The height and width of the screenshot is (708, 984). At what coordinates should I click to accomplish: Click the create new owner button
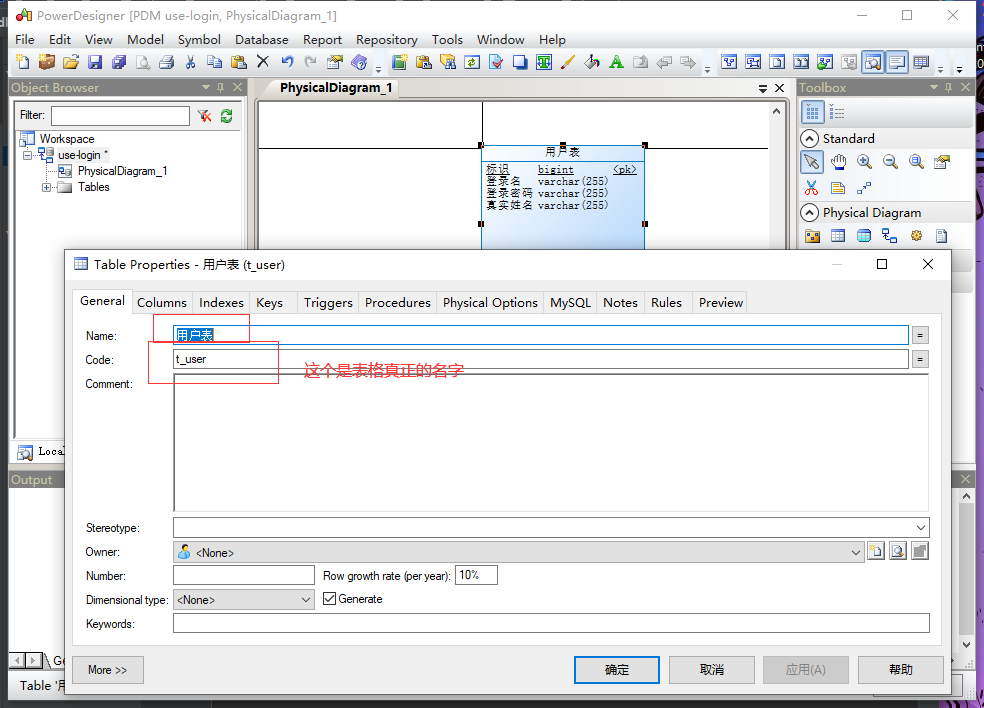876,551
